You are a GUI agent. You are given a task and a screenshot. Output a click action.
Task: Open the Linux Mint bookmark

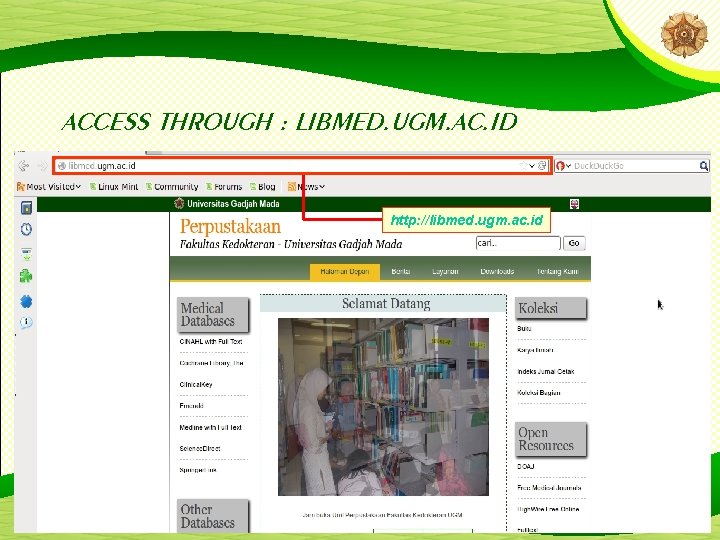114,186
